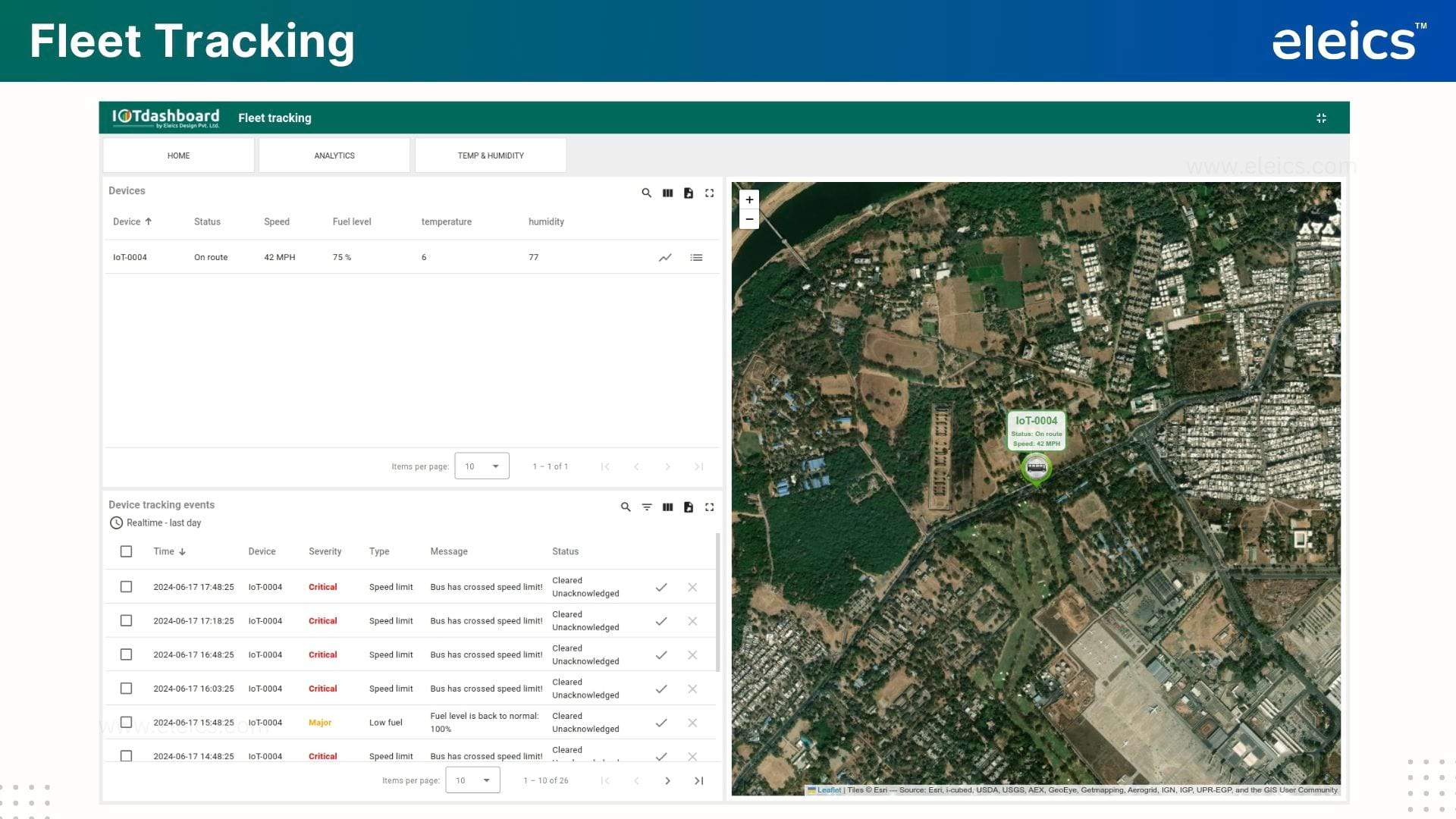Clear the 16:03:25 alarm
This screenshot has height=819, width=1456.
pyautogui.click(x=692, y=689)
